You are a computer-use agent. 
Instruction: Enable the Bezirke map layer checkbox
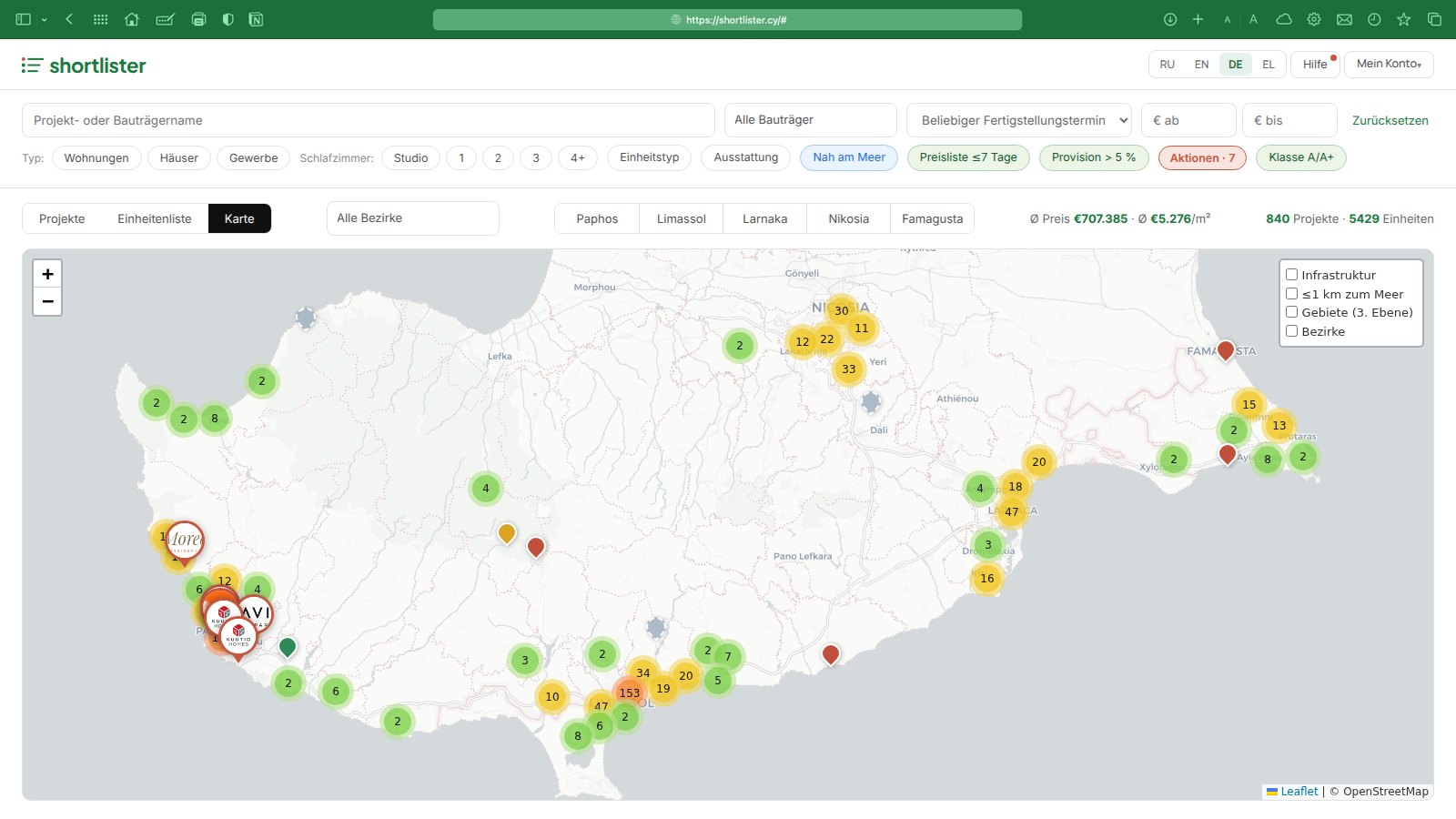(x=1291, y=330)
